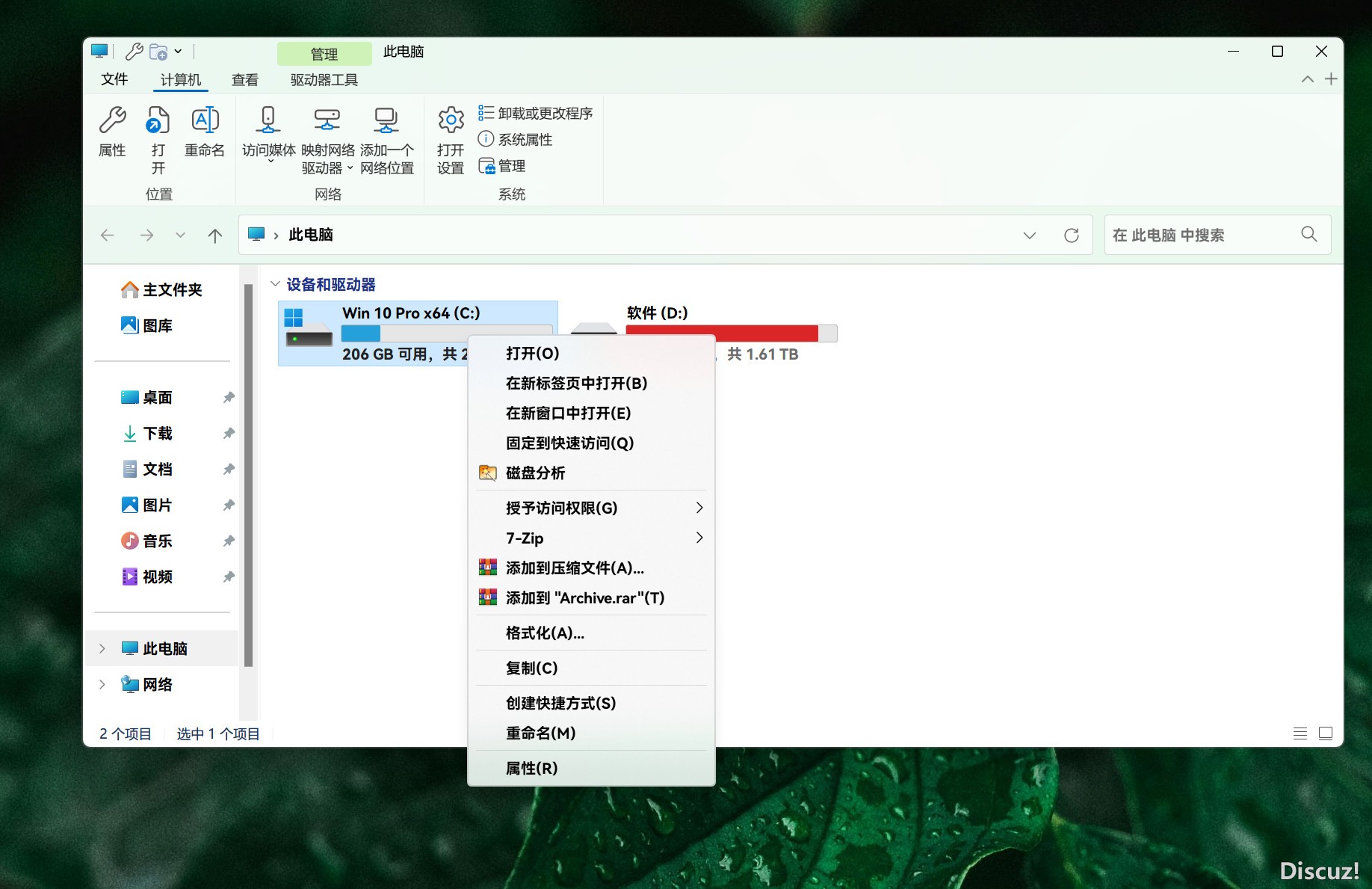Select the 软件 (D:) drive

point(704,333)
